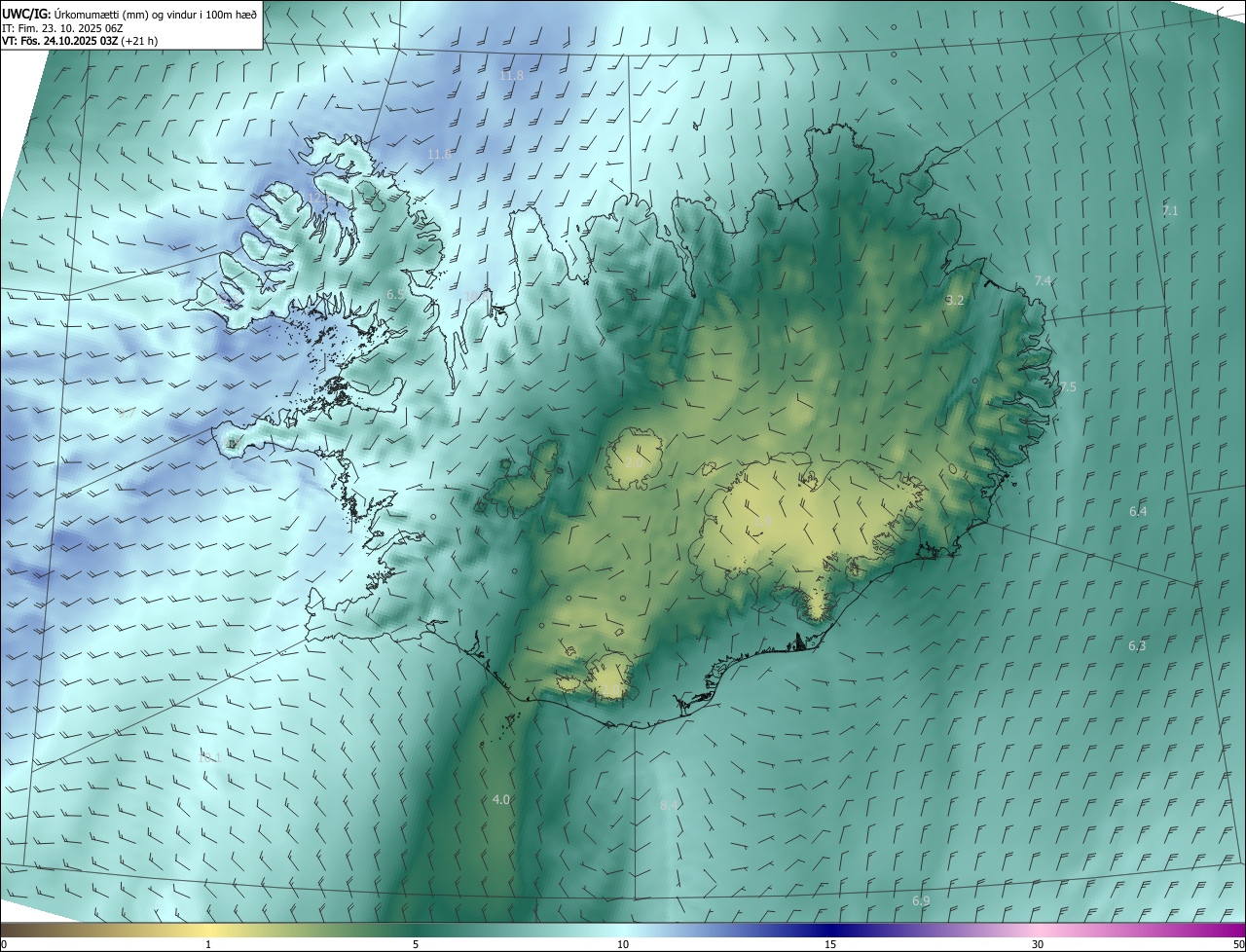Image resolution: width=1246 pixels, height=952 pixels.
Task: Pick the pink color band above tick 30
Action: [1038, 931]
